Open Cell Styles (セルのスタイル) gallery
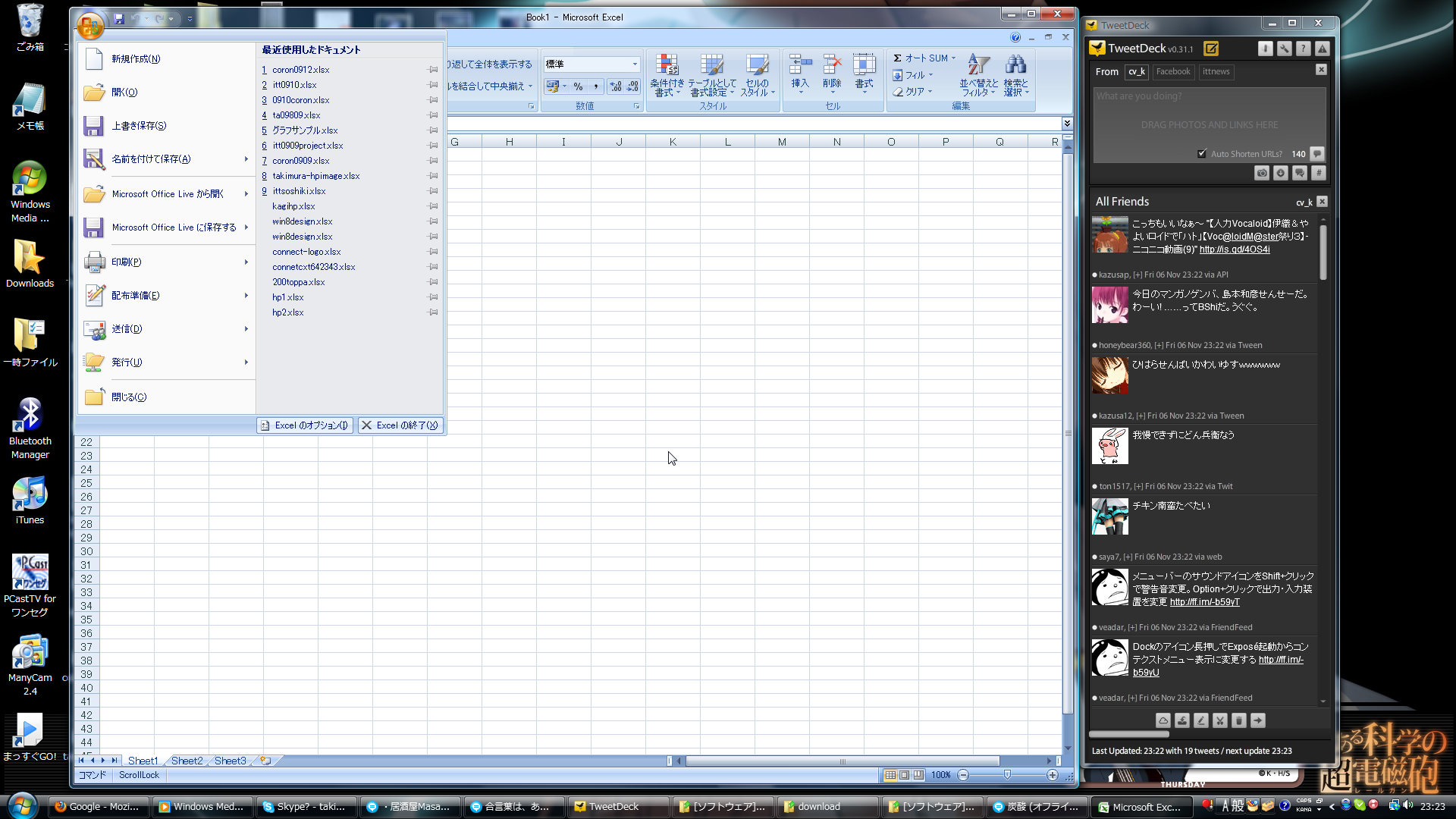 point(757,76)
